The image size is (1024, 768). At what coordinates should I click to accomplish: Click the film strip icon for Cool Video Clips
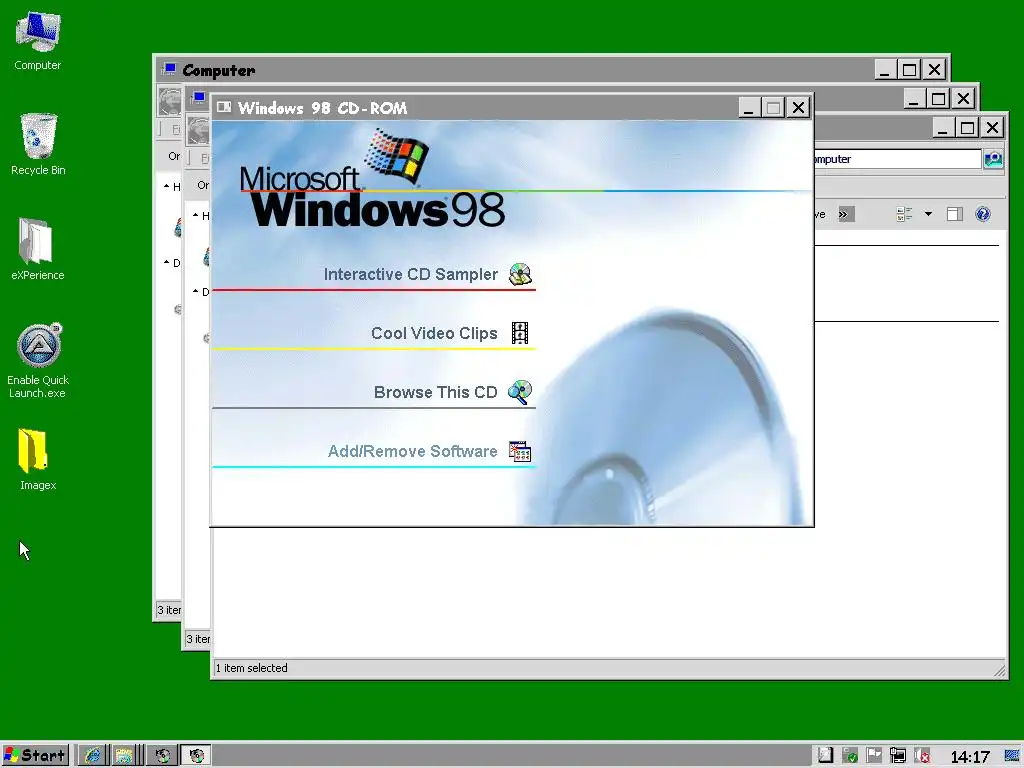point(520,333)
